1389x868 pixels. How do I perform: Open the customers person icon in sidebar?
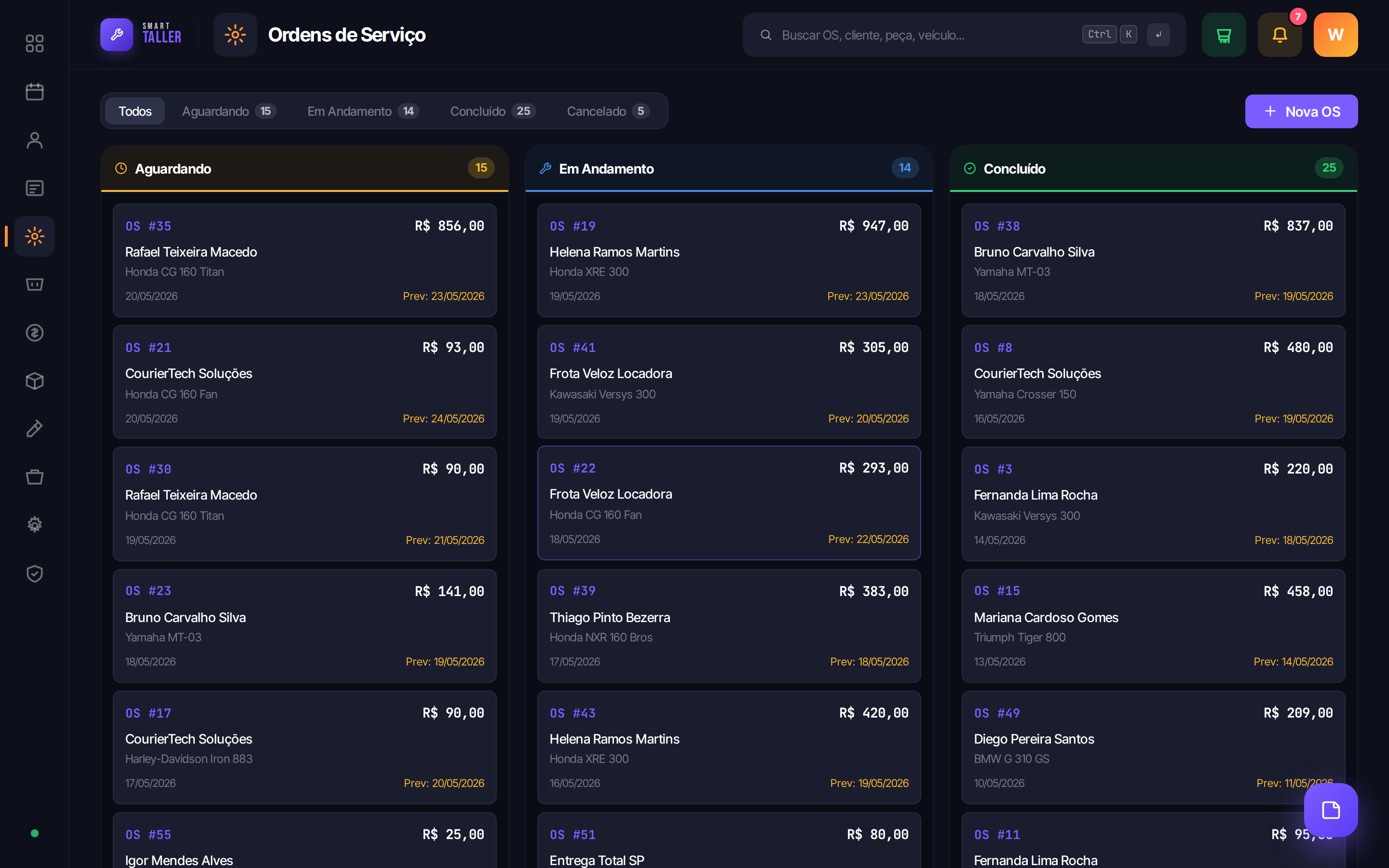click(x=34, y=140)
